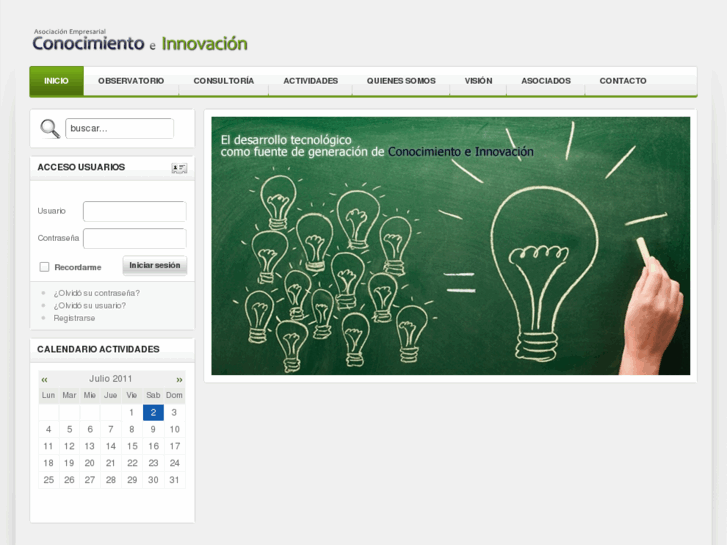Focus the buscar search field
This screenshot has height=545, width=727.
pos(120,128)
